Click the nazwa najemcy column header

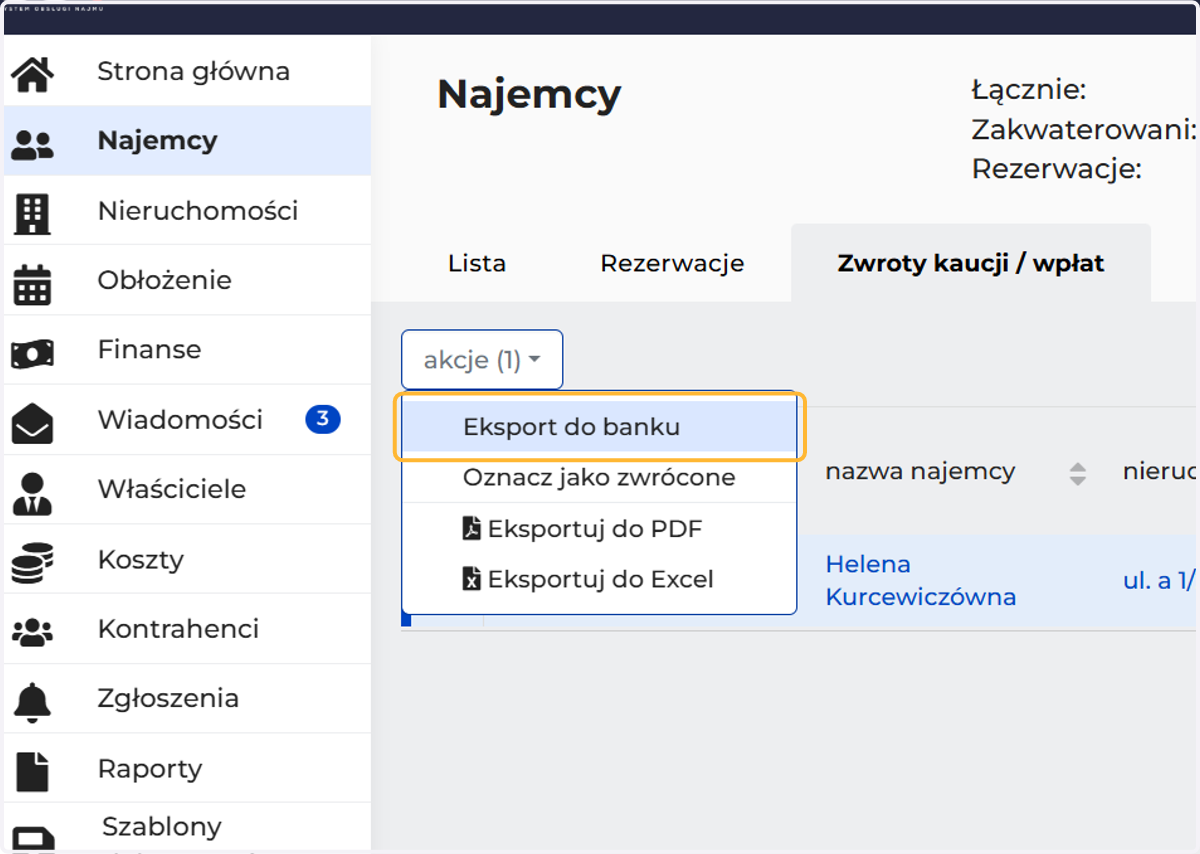[x=920, y=472]
